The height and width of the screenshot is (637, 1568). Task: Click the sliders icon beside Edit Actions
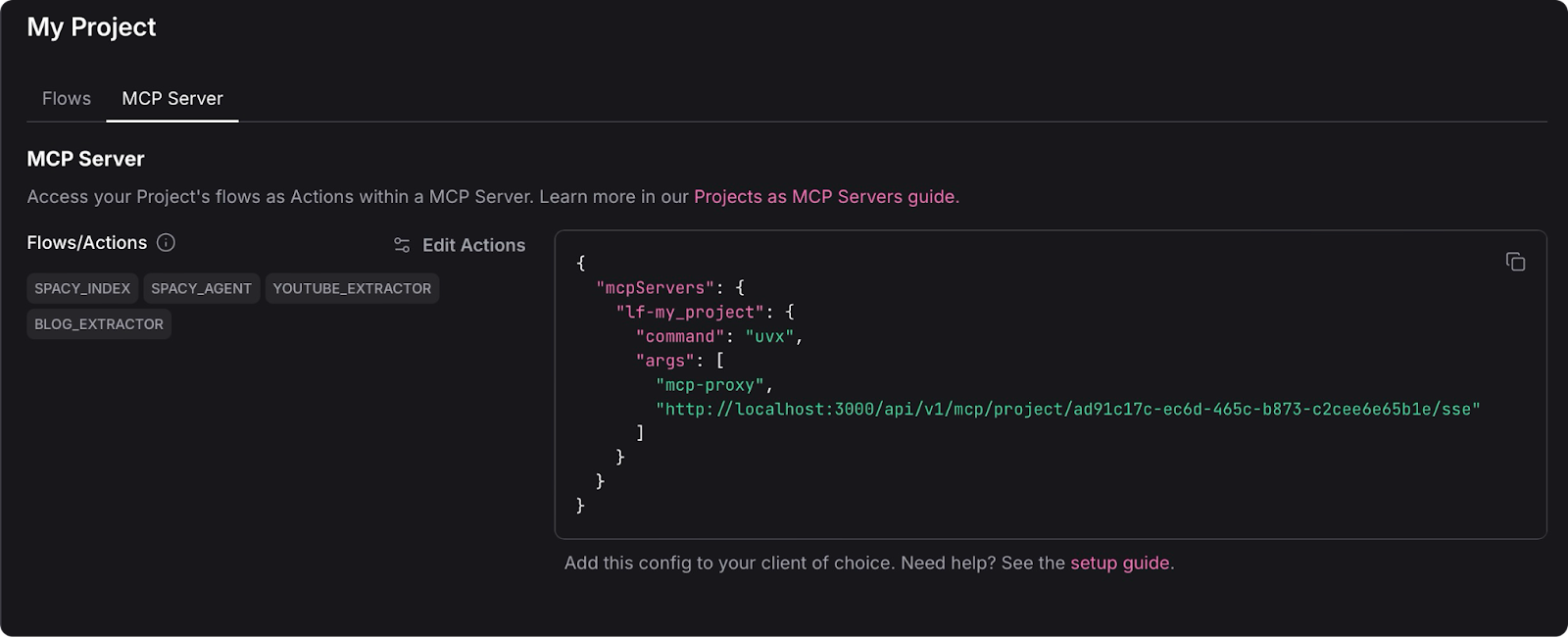click(402, 245)
